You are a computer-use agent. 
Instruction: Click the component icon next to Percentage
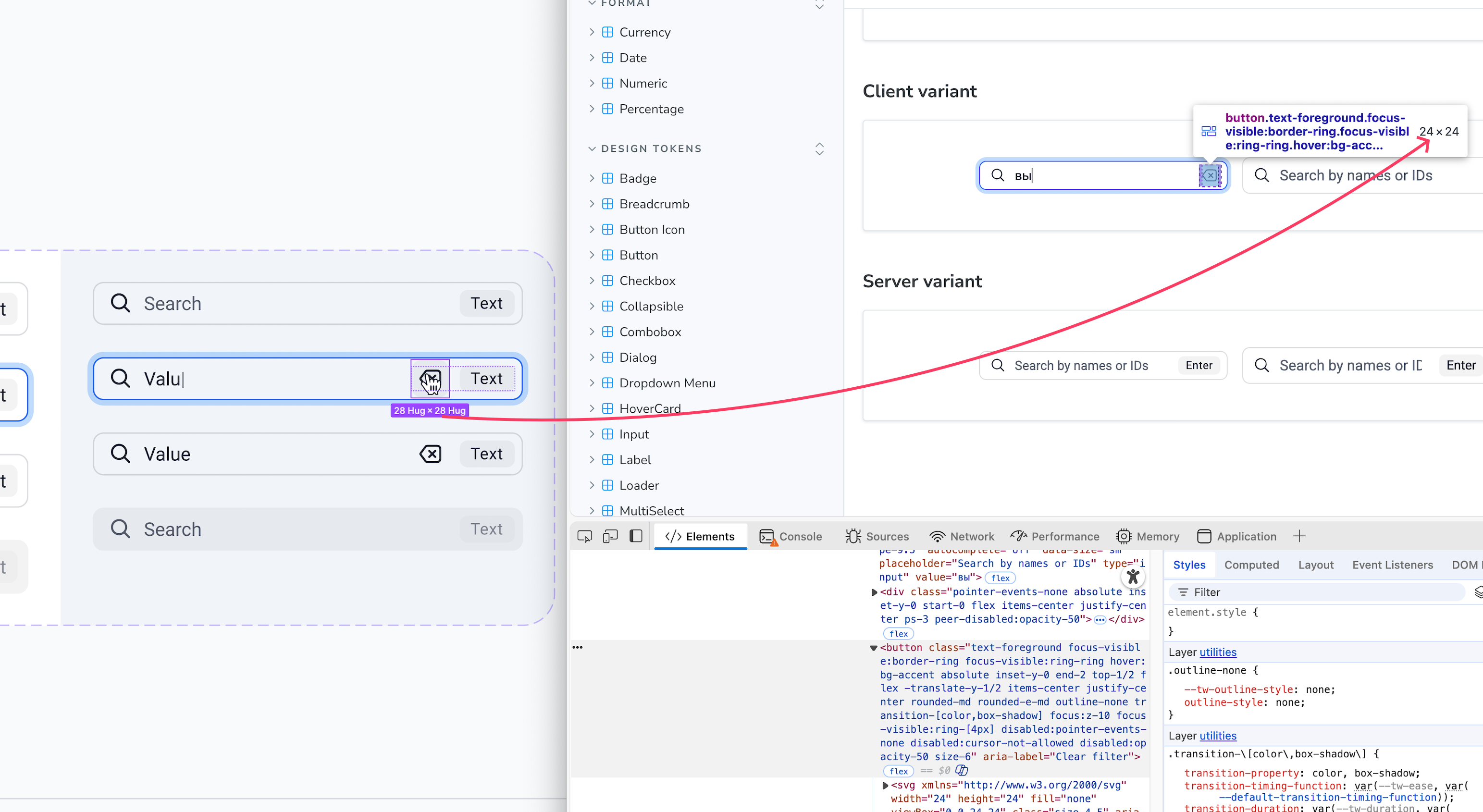click(x=607, y=109)
